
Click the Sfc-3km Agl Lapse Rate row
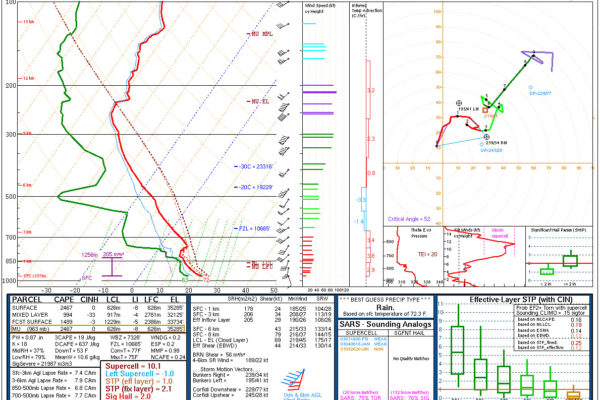pos(54,373)
